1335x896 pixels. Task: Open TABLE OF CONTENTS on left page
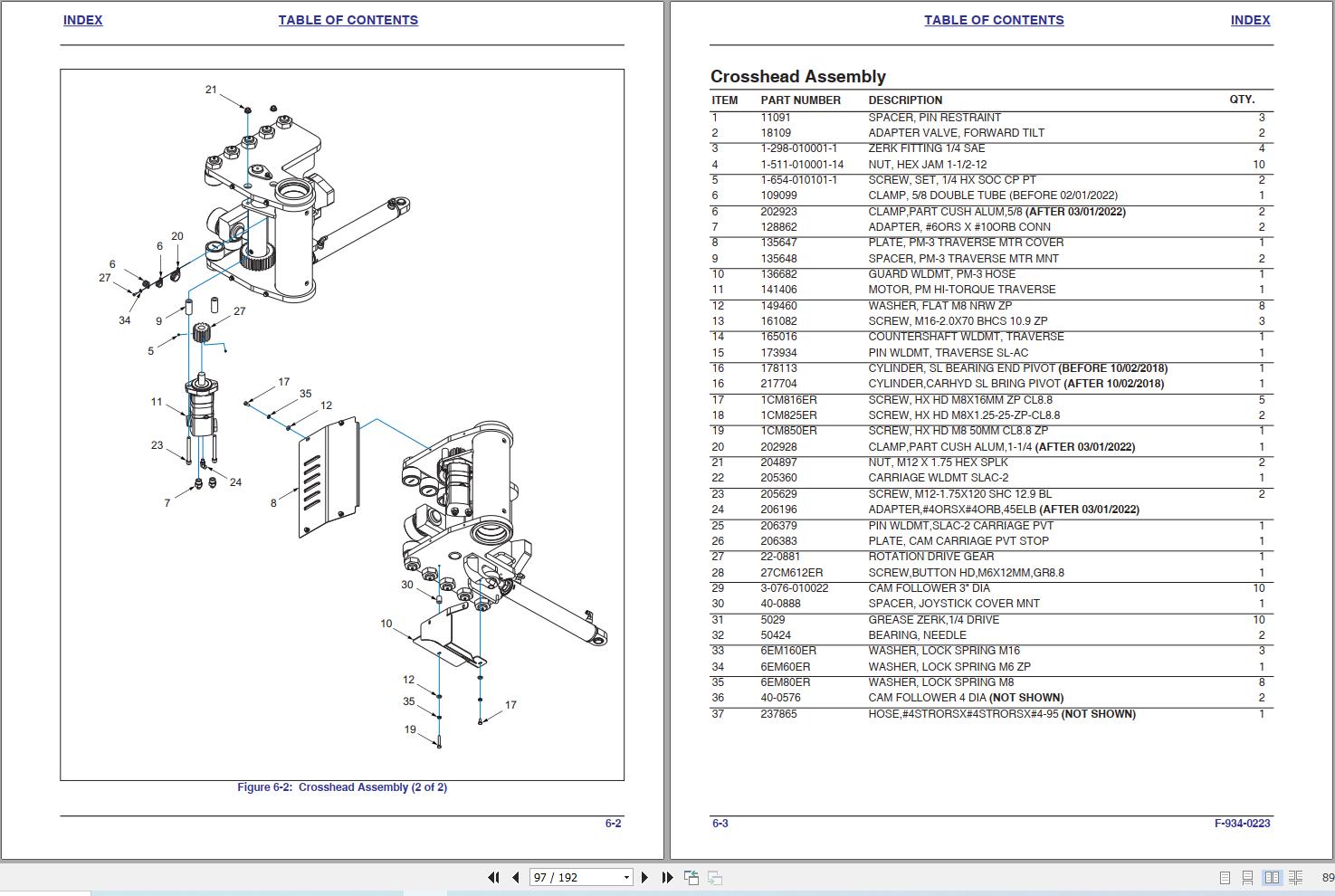click(x=348, y=20)
